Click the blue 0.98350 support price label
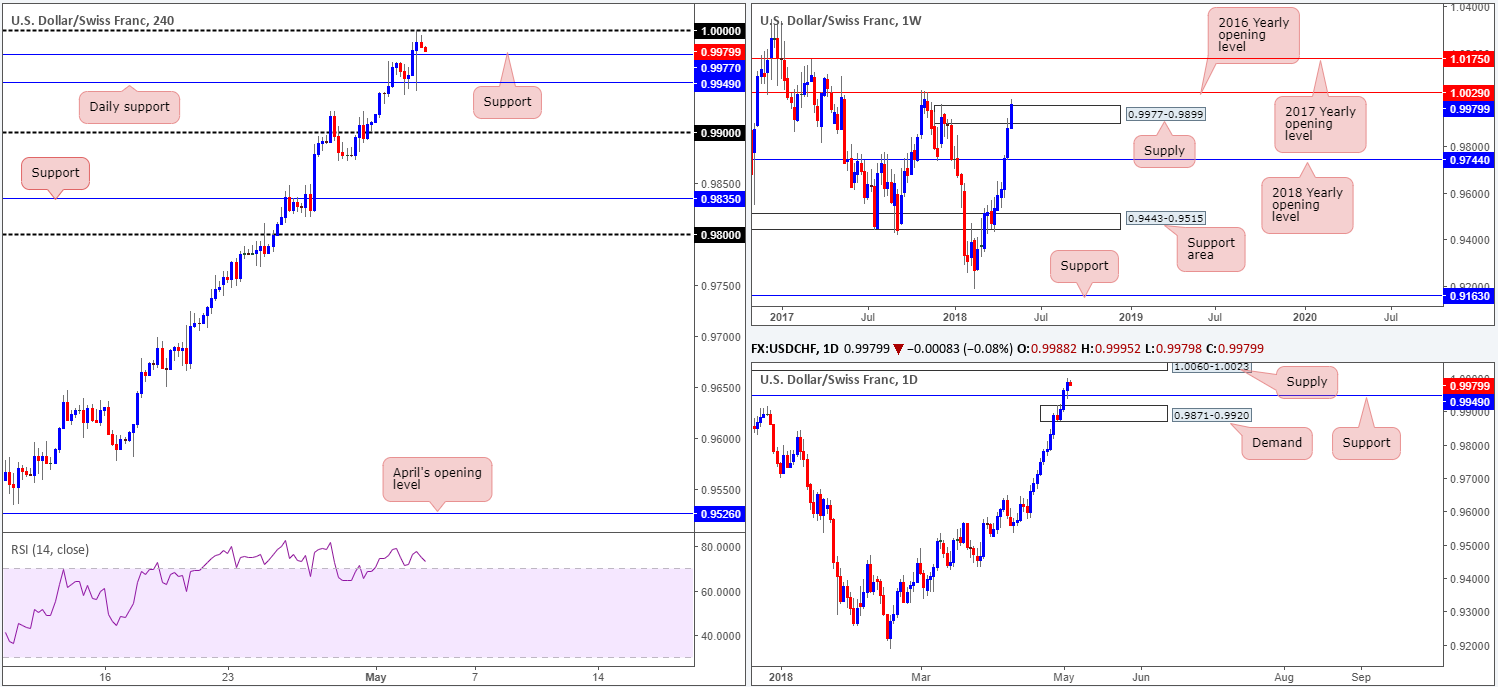The height and width of the screenshot is (687, 1498). pyautogui.click(x=719, y=199)
